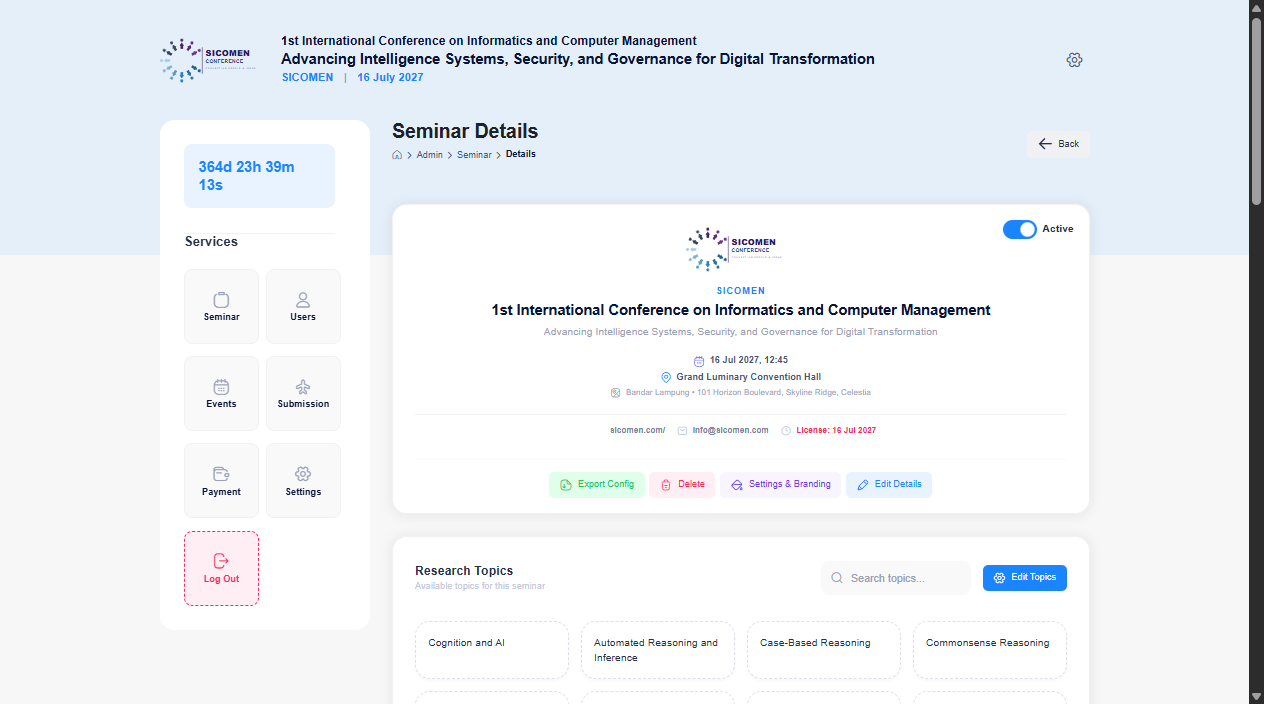Open the Settings service tile
Viewport: 1264px width, 704px height.
click(x=303, y=480)
